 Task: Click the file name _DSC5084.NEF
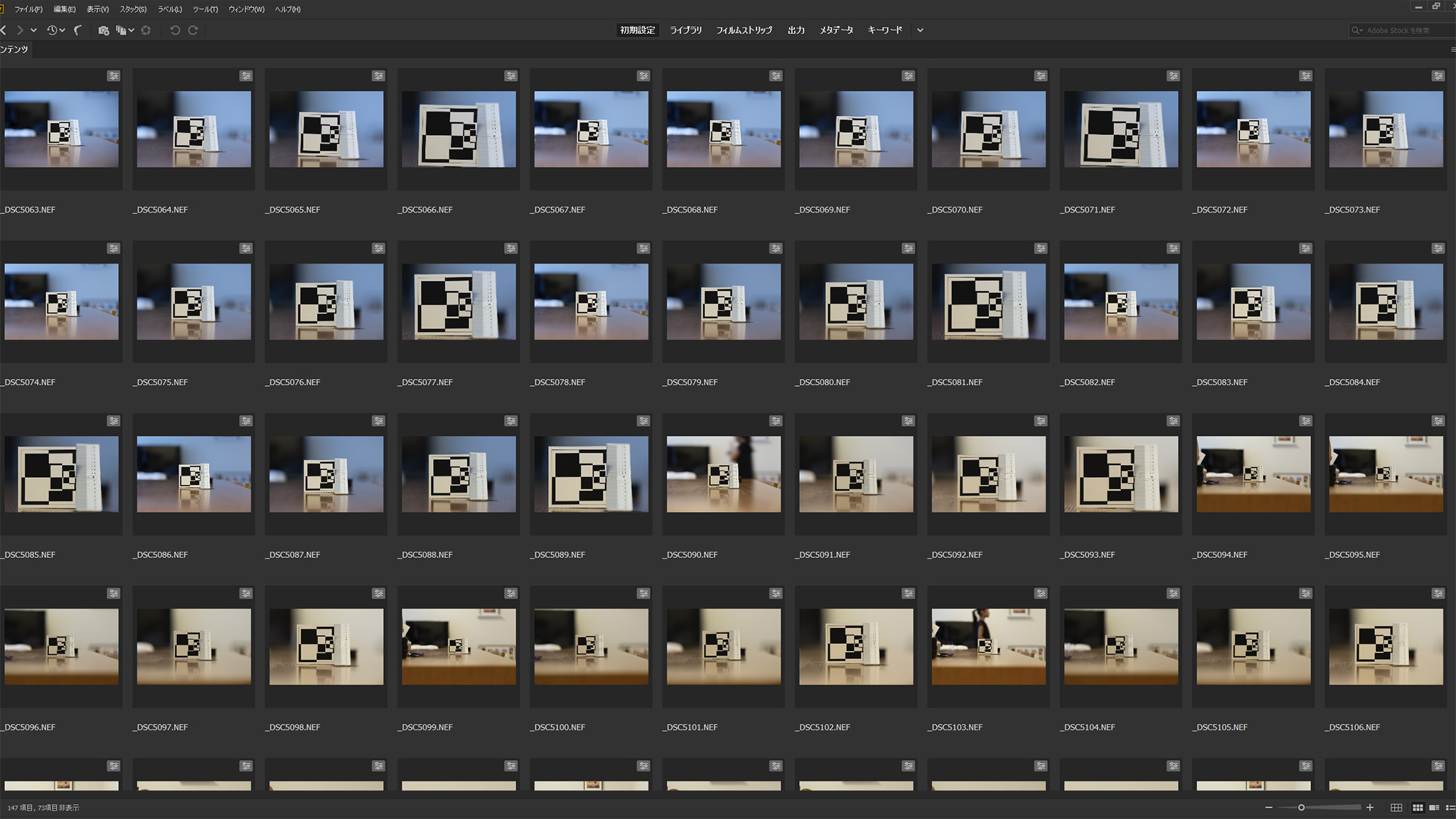coord(1352,382)
